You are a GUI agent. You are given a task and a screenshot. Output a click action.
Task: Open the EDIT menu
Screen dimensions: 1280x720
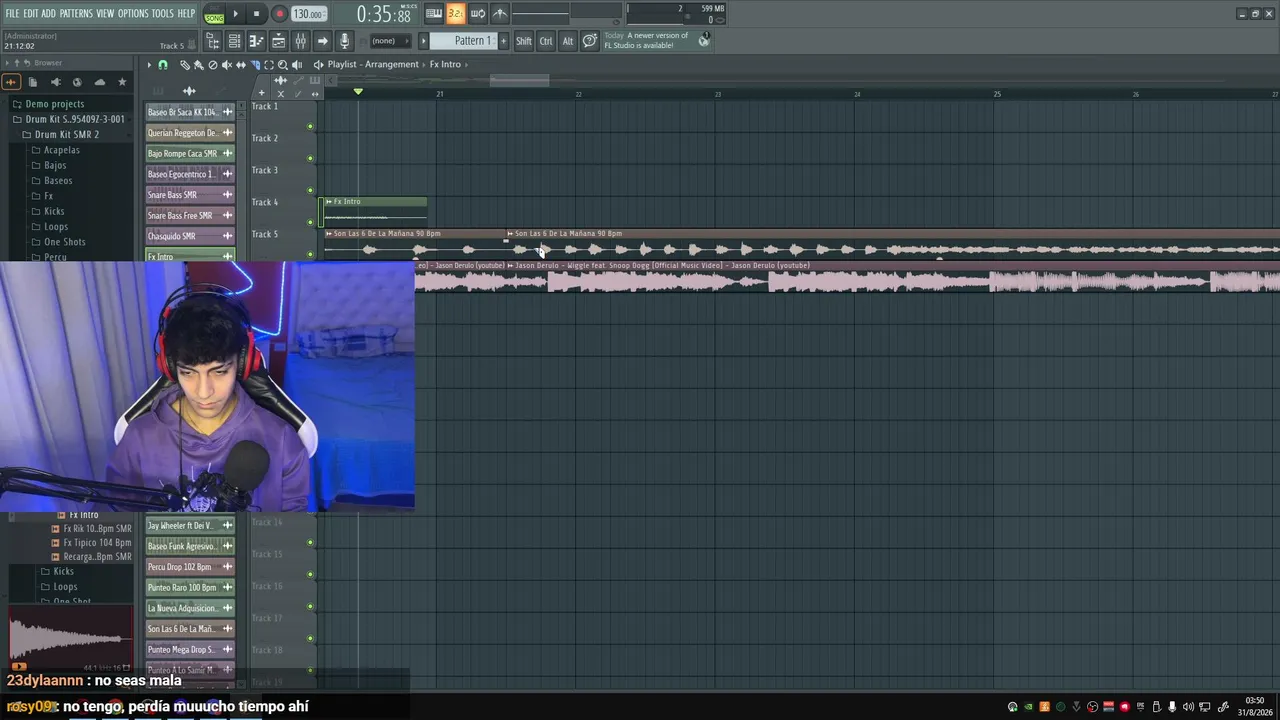click(31, 13)
